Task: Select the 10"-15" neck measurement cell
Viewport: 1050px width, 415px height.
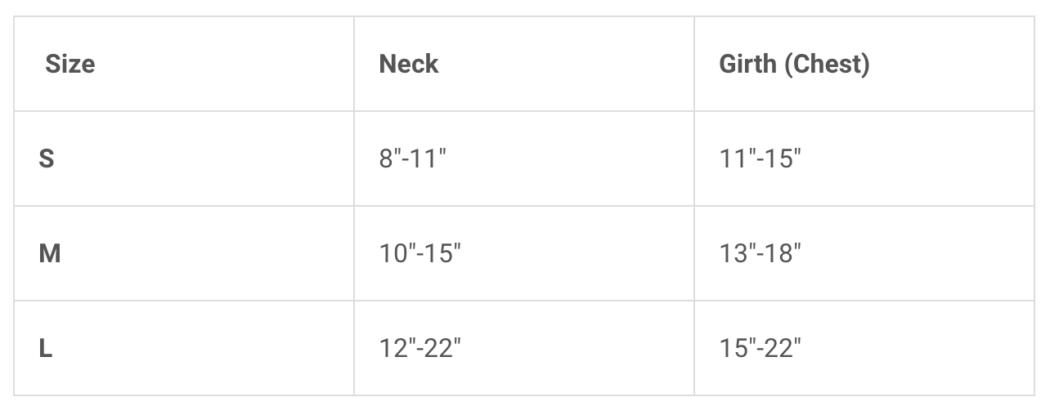Action: click(419, 254)
